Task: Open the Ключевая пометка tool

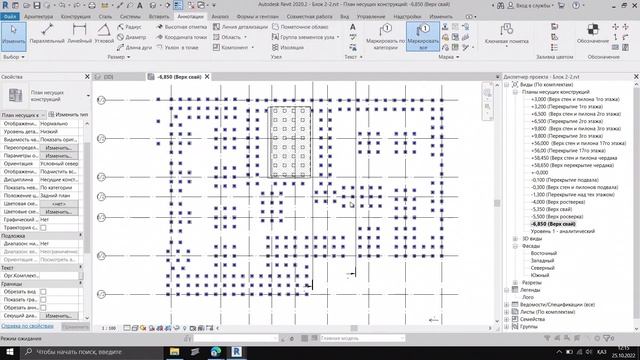Action: pyautogui.click(x=507, y=34)
